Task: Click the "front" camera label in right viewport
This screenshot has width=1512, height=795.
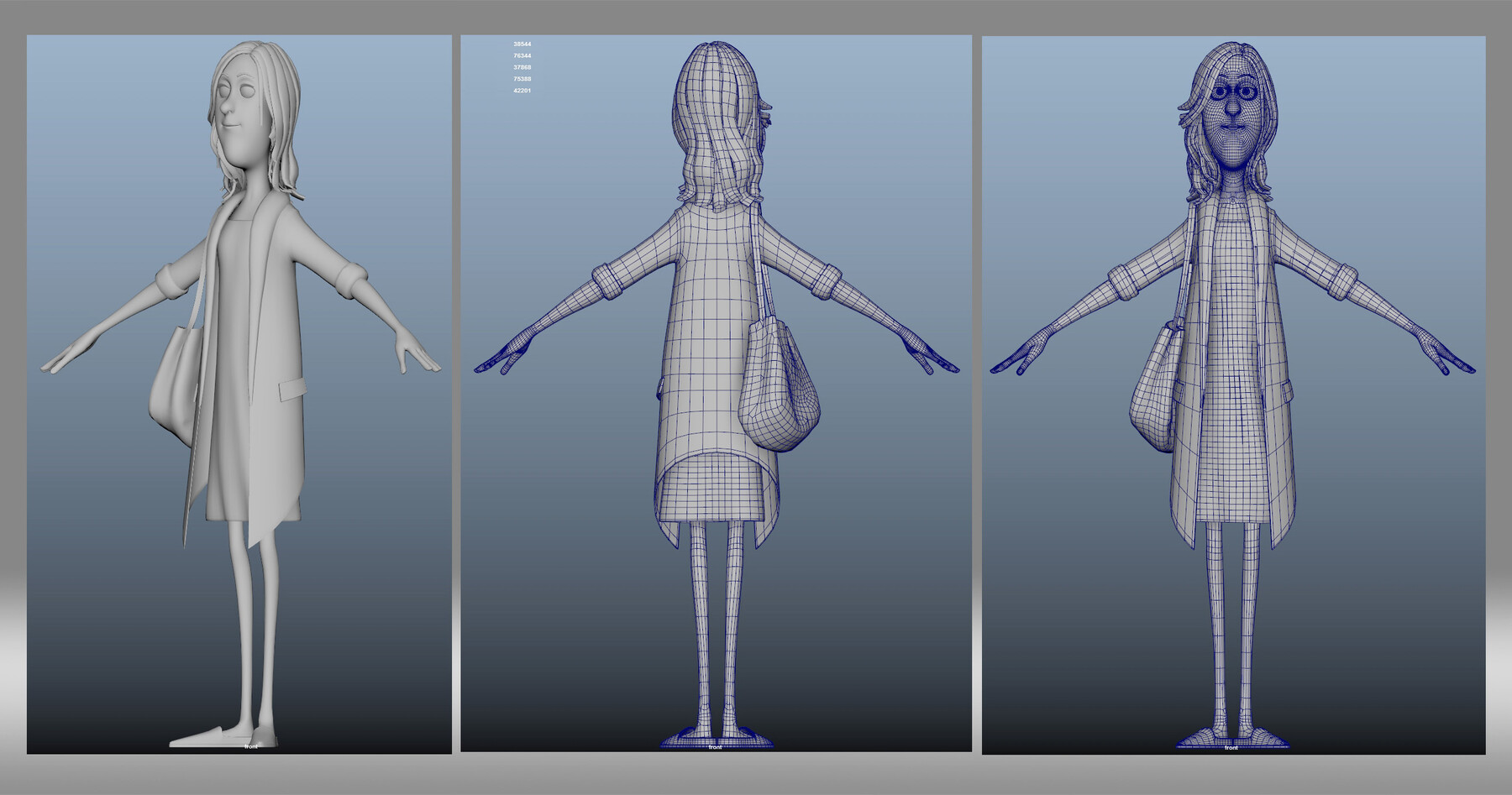Action: coord(1231,749)
